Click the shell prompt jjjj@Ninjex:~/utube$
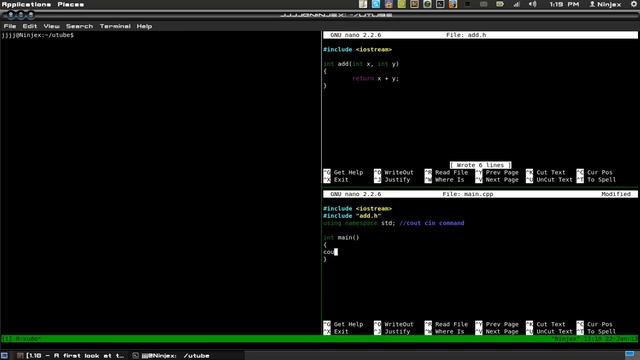The height and width of the screenshot is (360, 640). 38,35
